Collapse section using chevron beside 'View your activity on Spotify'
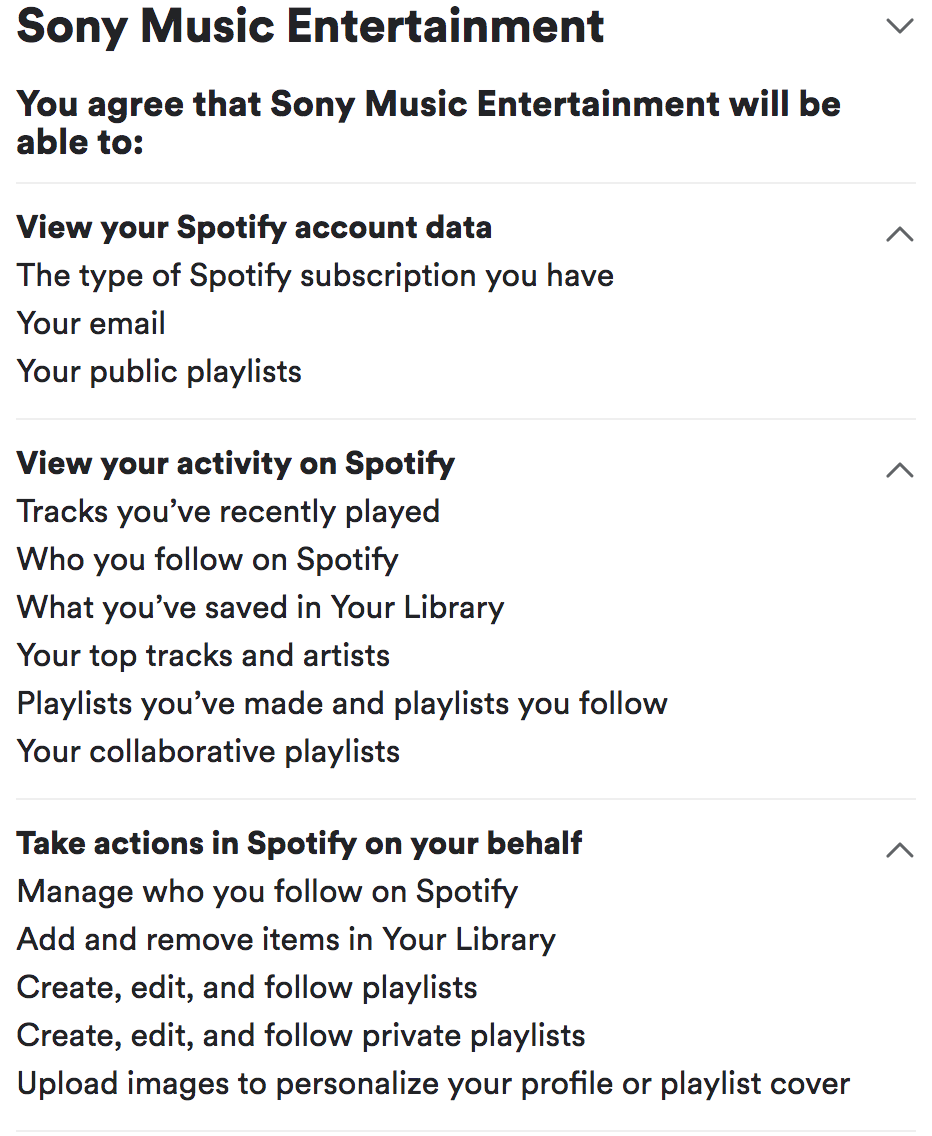Screen dimensions: 932x1136 click(x=900, y=470)
